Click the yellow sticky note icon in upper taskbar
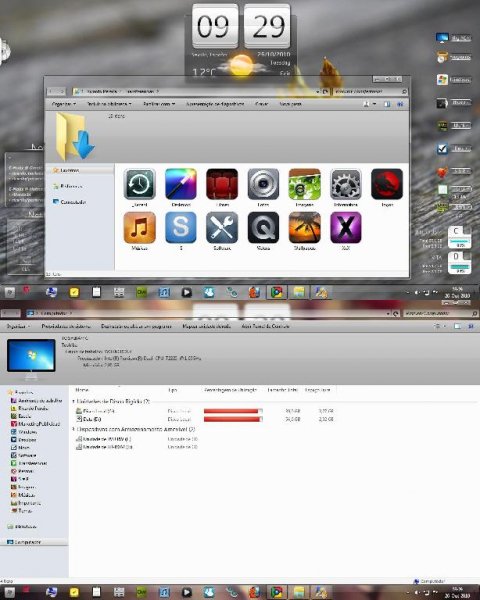Screen dimensions: 480x600 [x=74, y=292]
